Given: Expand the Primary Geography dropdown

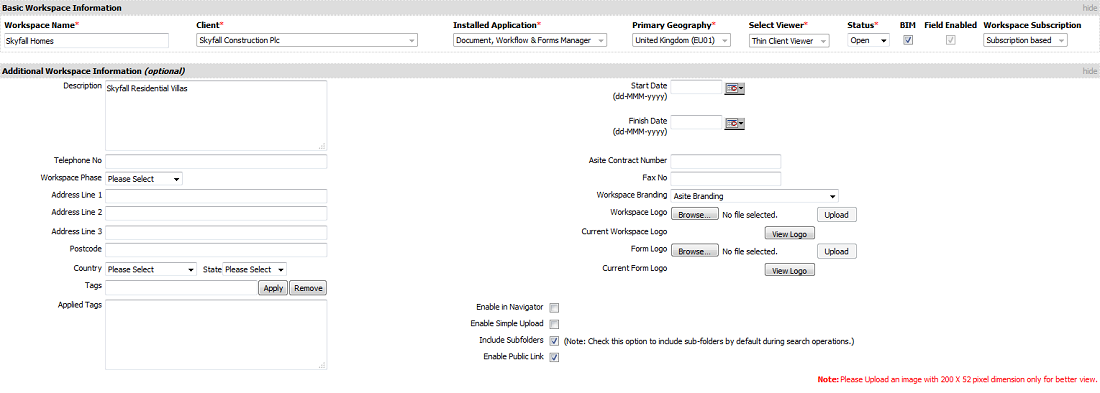Looking at the screenshot, I should 681,41.
